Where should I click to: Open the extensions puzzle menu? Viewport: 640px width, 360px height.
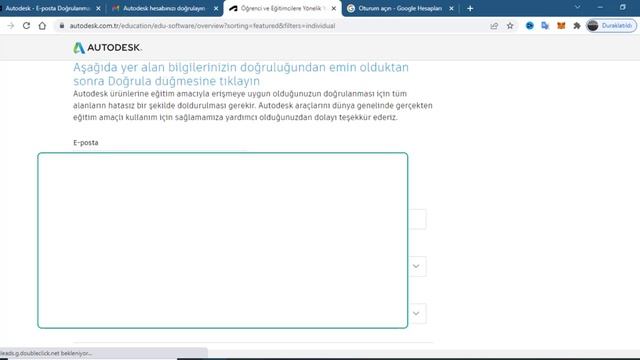tap(577, 26)
